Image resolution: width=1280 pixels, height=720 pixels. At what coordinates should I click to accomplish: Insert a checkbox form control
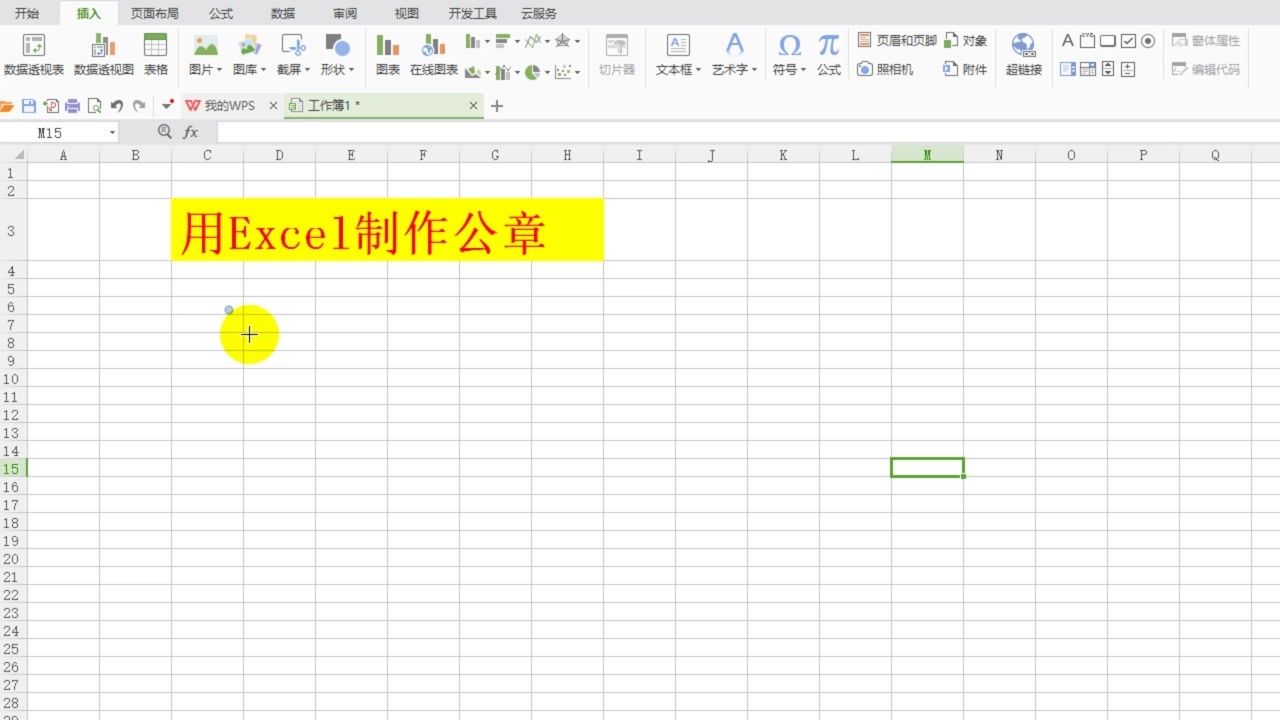click(1128, 41)
